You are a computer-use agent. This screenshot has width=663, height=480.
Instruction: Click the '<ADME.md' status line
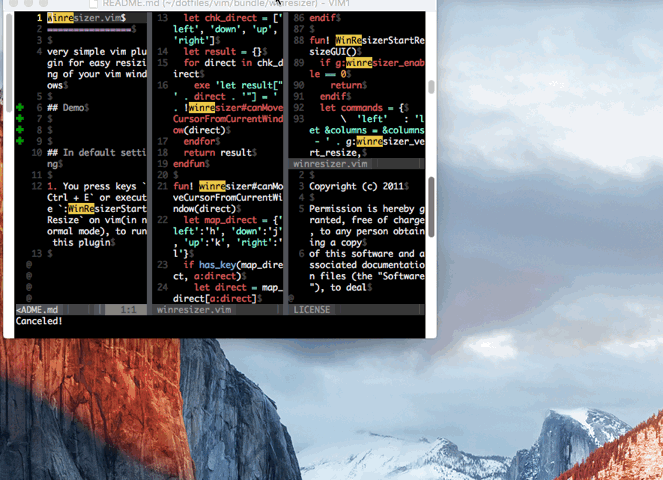tap(81, 310)
